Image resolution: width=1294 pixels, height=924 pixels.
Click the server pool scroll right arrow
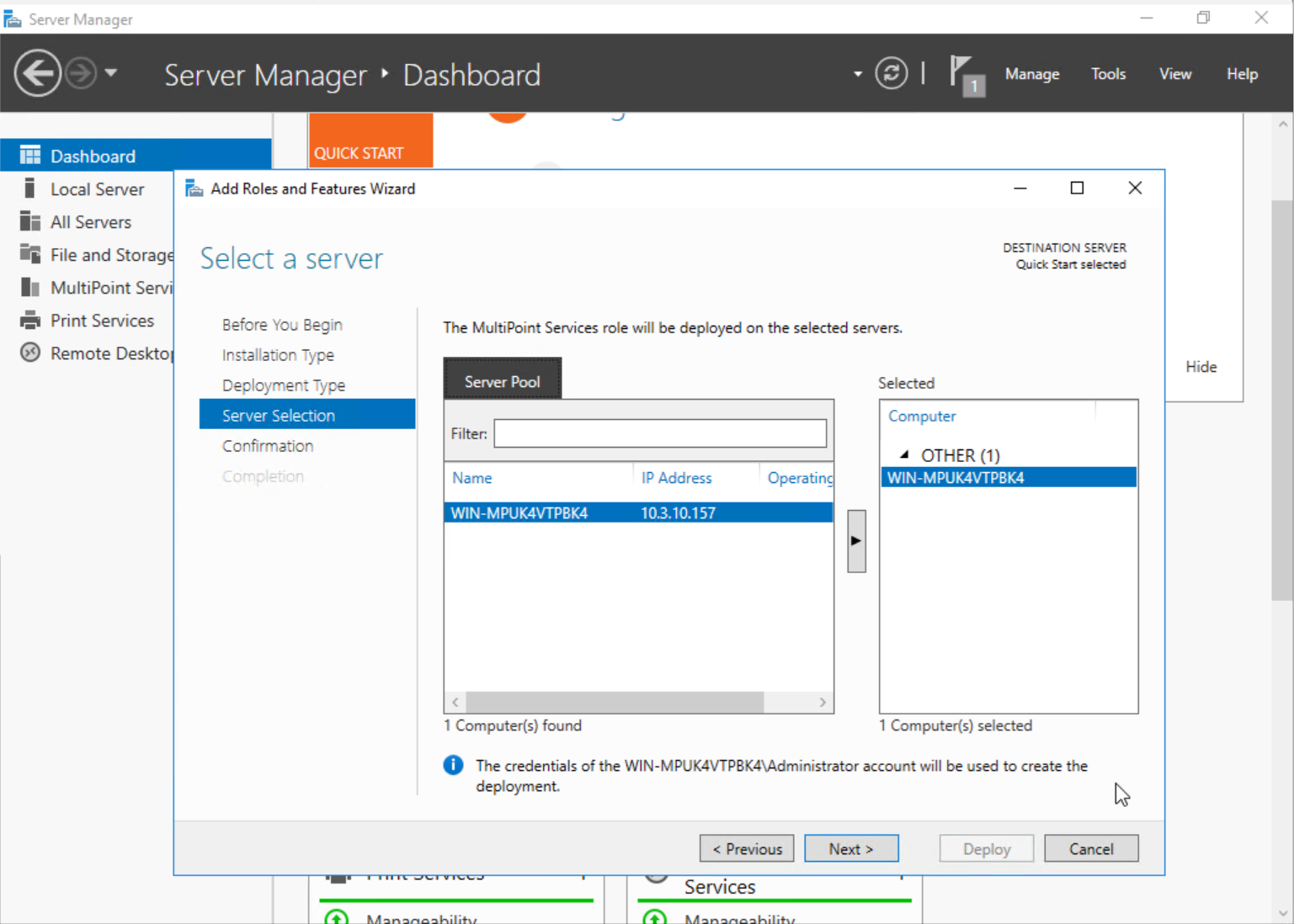point(823,702)
